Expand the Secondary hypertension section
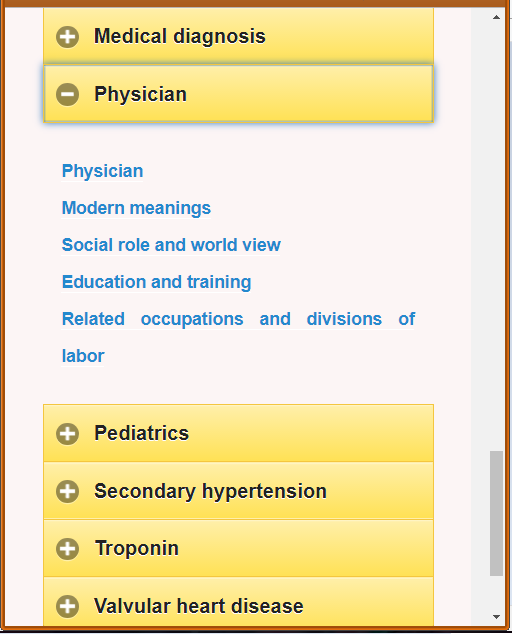Image resolution: width=512 pixels, height=634 pixels. coord(239,491)
